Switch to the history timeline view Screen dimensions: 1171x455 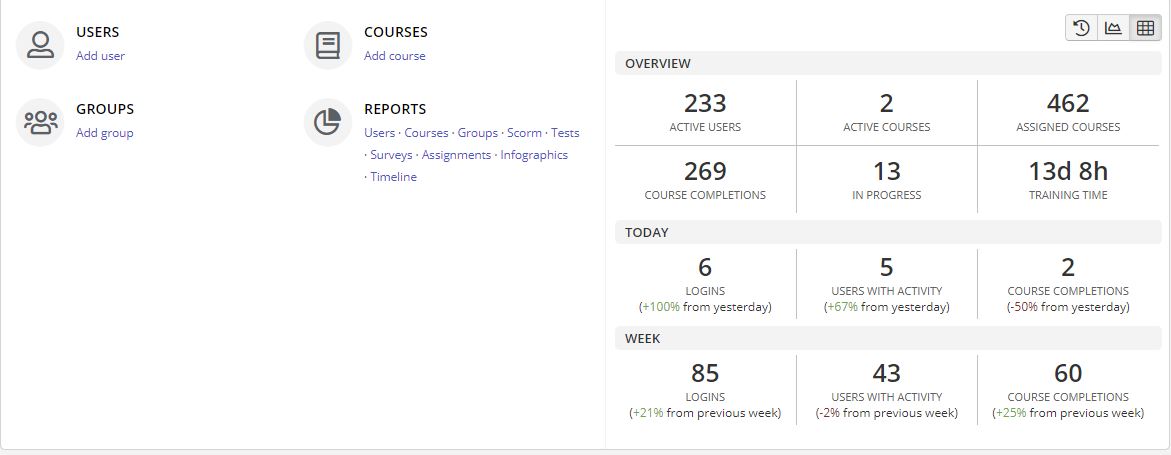(1081, 28)
